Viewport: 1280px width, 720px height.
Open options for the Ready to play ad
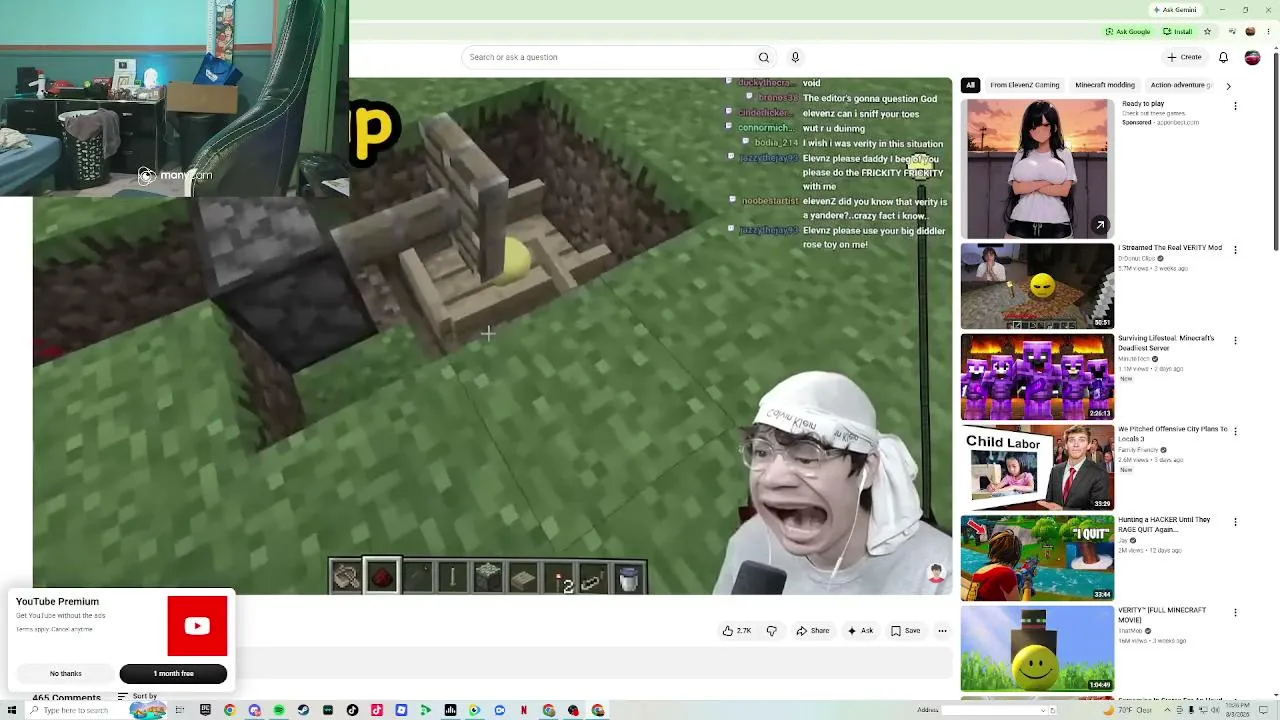(1235, 107)
